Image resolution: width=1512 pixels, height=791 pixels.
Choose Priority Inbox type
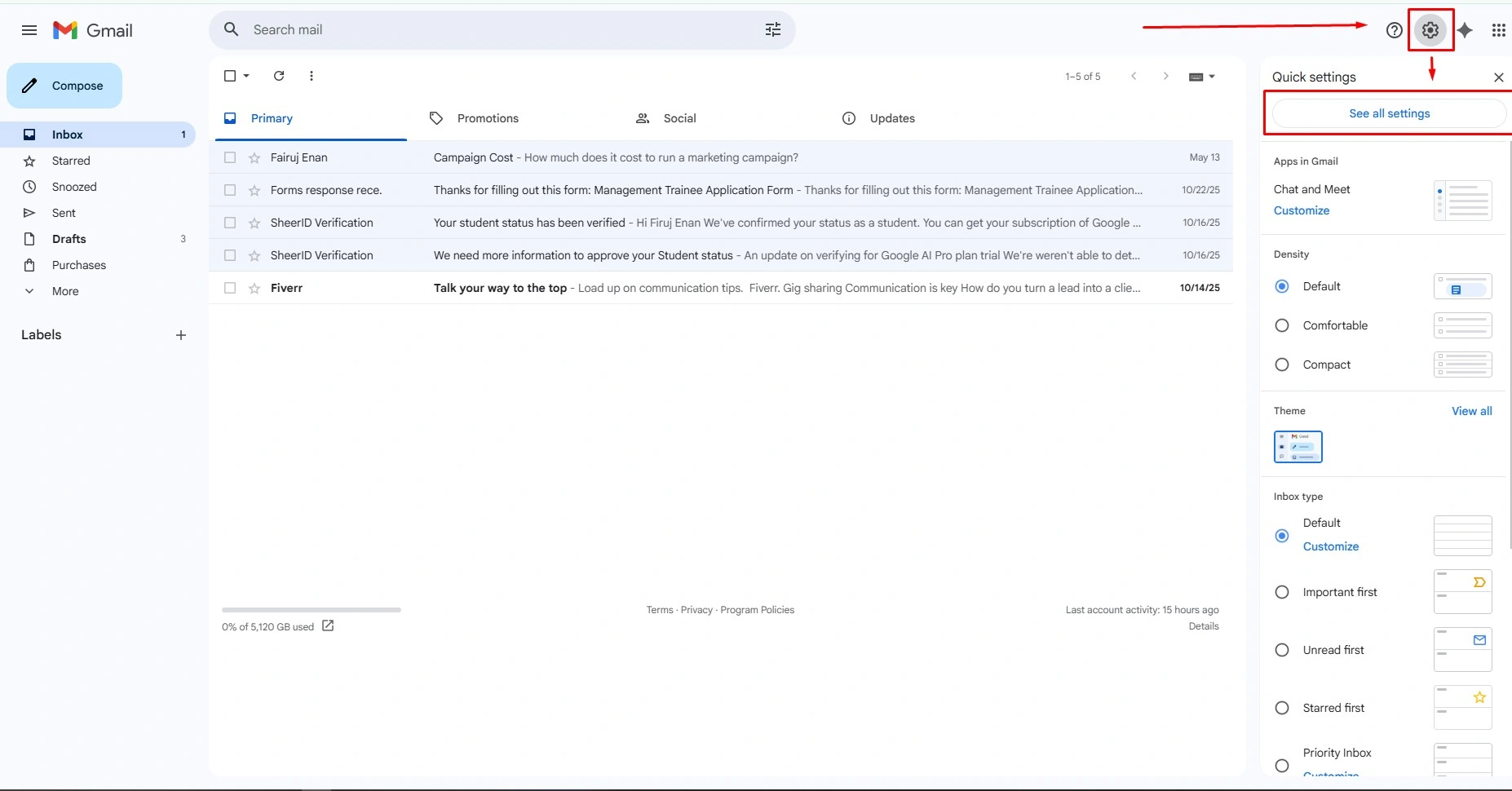[x=1282, y=766]
